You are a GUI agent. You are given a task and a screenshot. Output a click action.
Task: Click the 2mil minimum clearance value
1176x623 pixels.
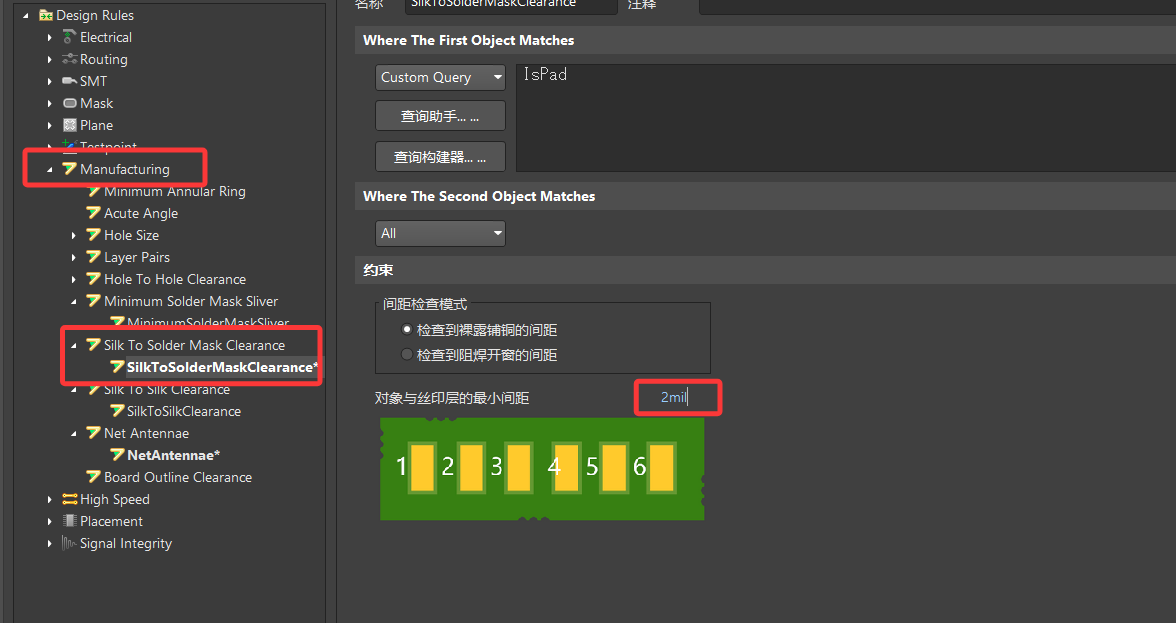click(x=674, y=397)
